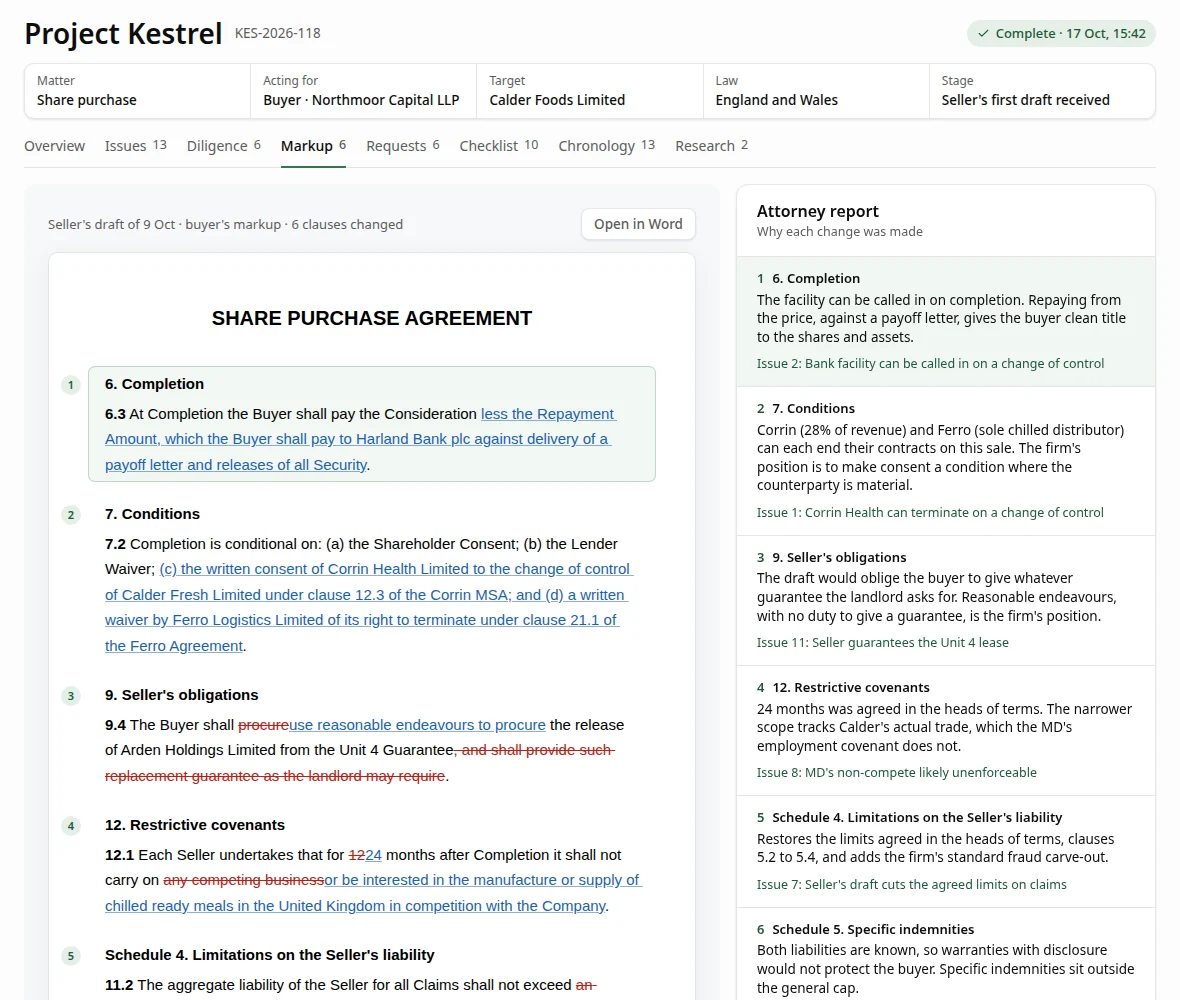Screen dimensions: 1180x1000
Task: Click the numbered marker 1 beside 6. Completion
Action: click(71, 385)
